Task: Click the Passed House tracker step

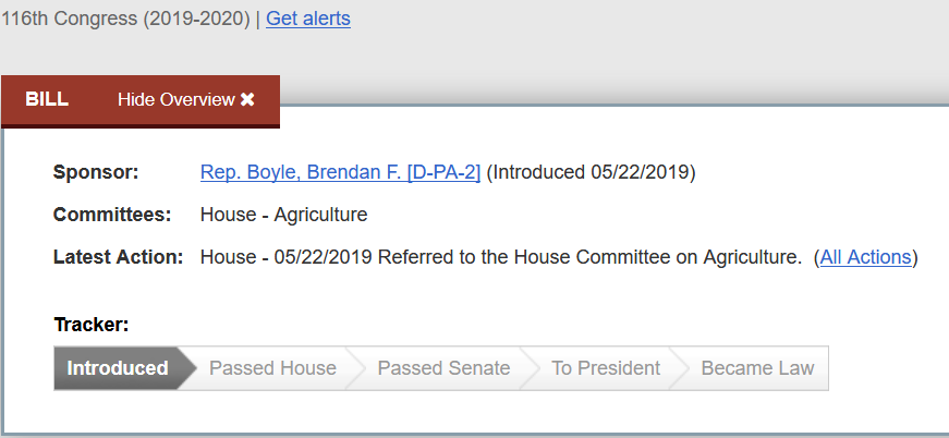Action: 272,368
